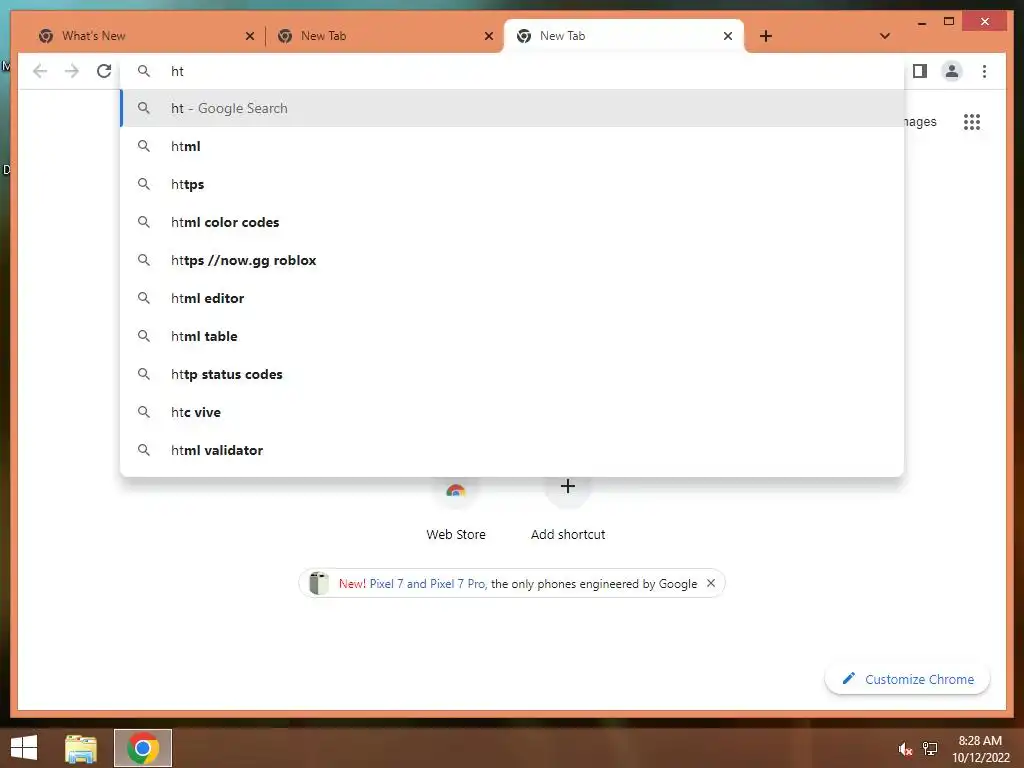The image size is (1024, 768).
Task: Open the Images link
Action: point(920,121)
